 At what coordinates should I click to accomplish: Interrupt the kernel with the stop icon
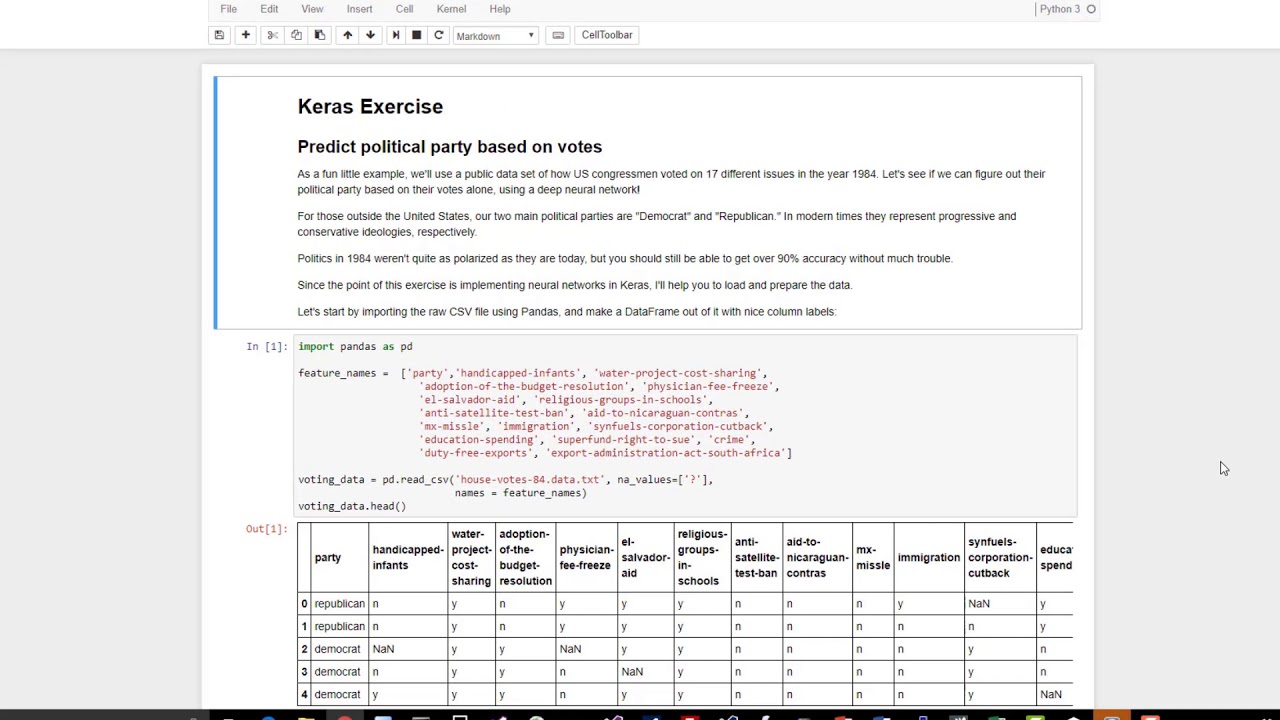coord(416,35)
